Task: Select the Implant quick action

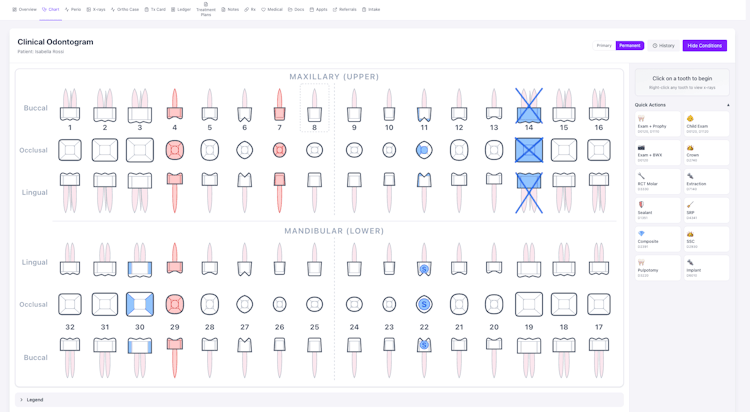Action: (x=706, y=267)
